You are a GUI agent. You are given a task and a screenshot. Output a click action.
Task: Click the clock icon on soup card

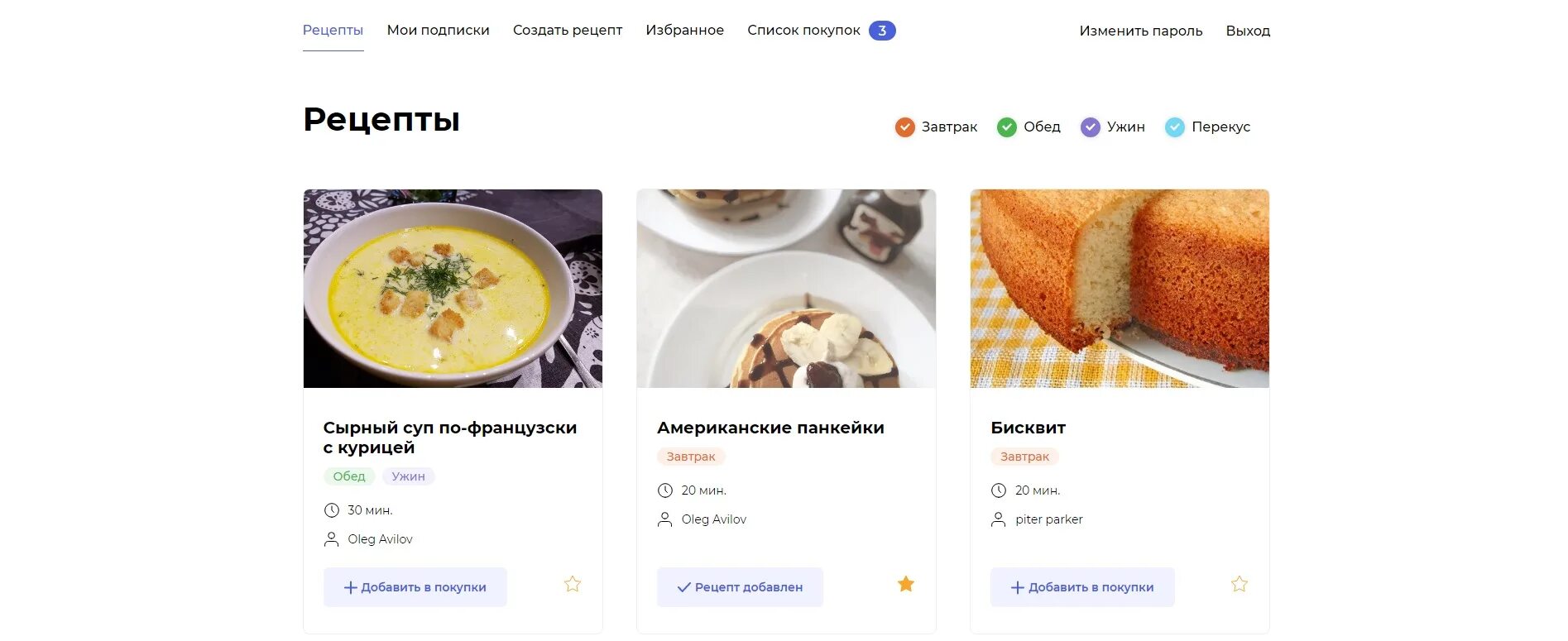click(x=332, y=510)
